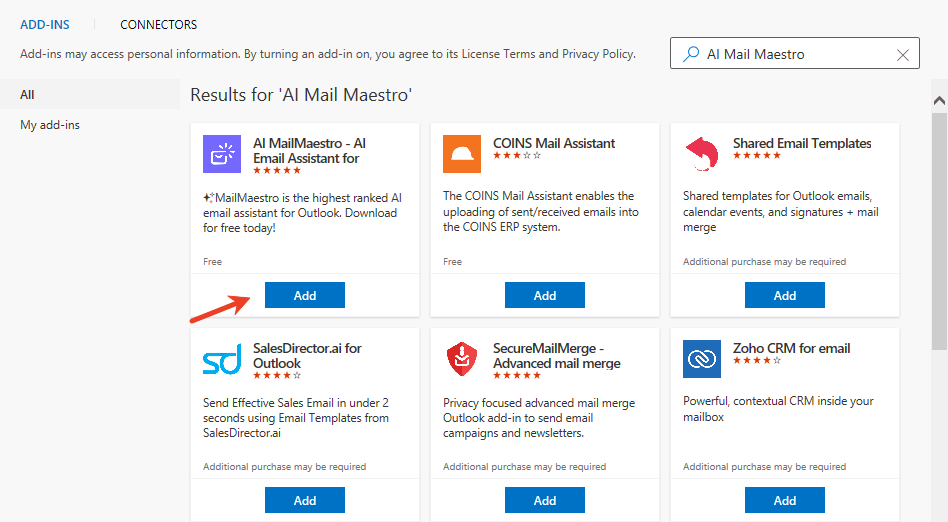Click the Shared Email Templates red arrow icon
The height and width of the screenshot is (522, 948).
[702, 154]
